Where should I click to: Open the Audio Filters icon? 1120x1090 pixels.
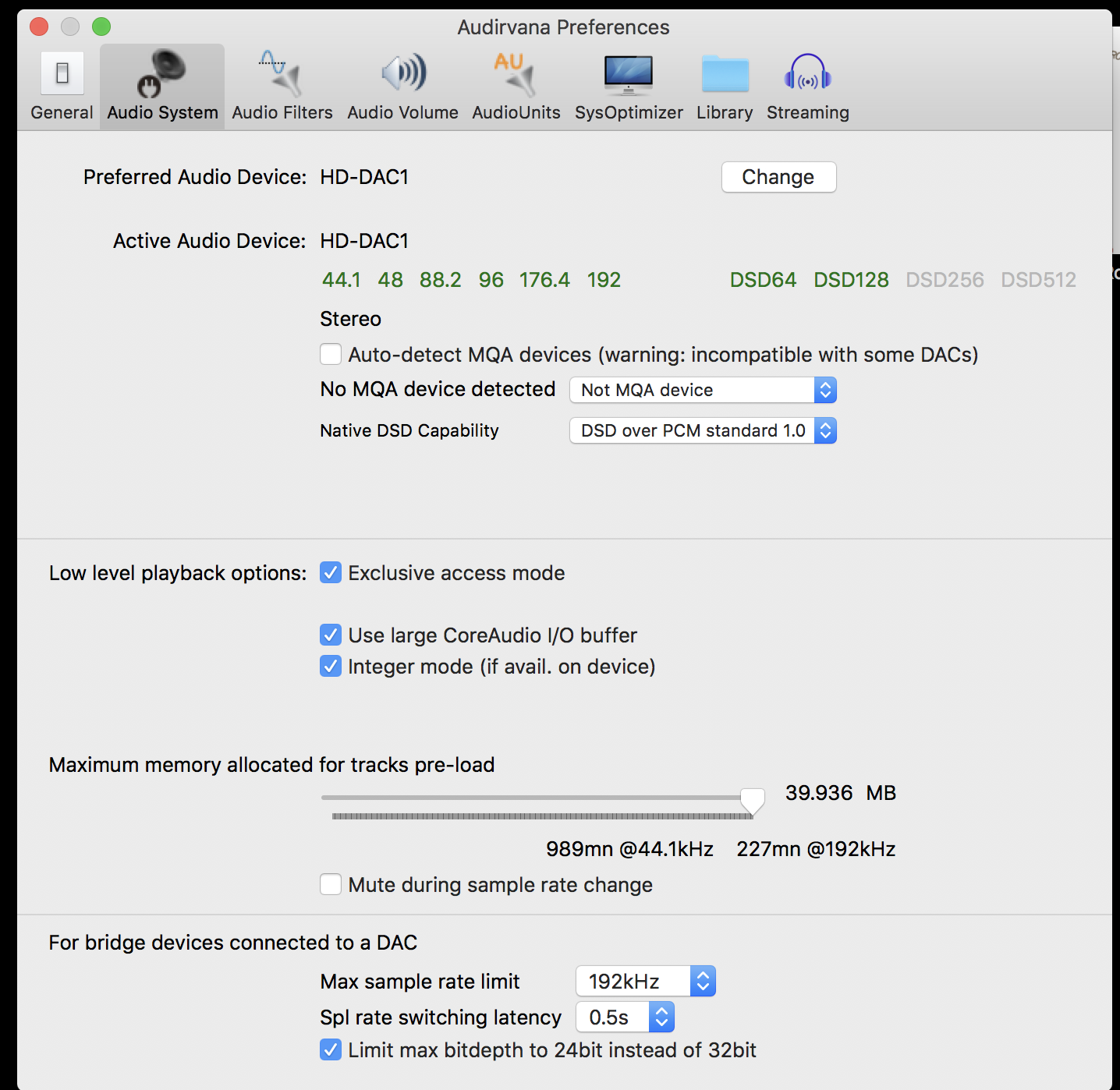[281, 73]
